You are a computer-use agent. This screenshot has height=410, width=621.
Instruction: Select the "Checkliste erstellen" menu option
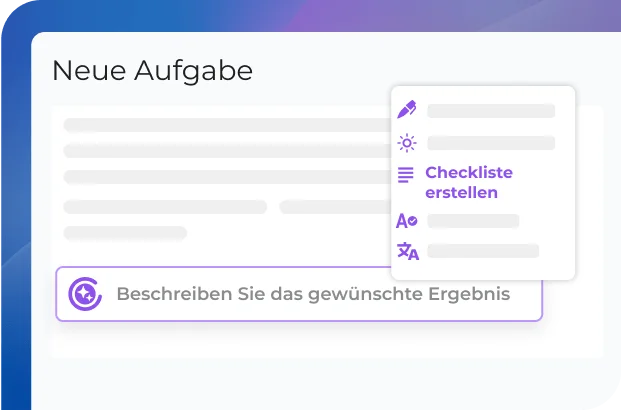pyautogui.click(x=468, y=182)
